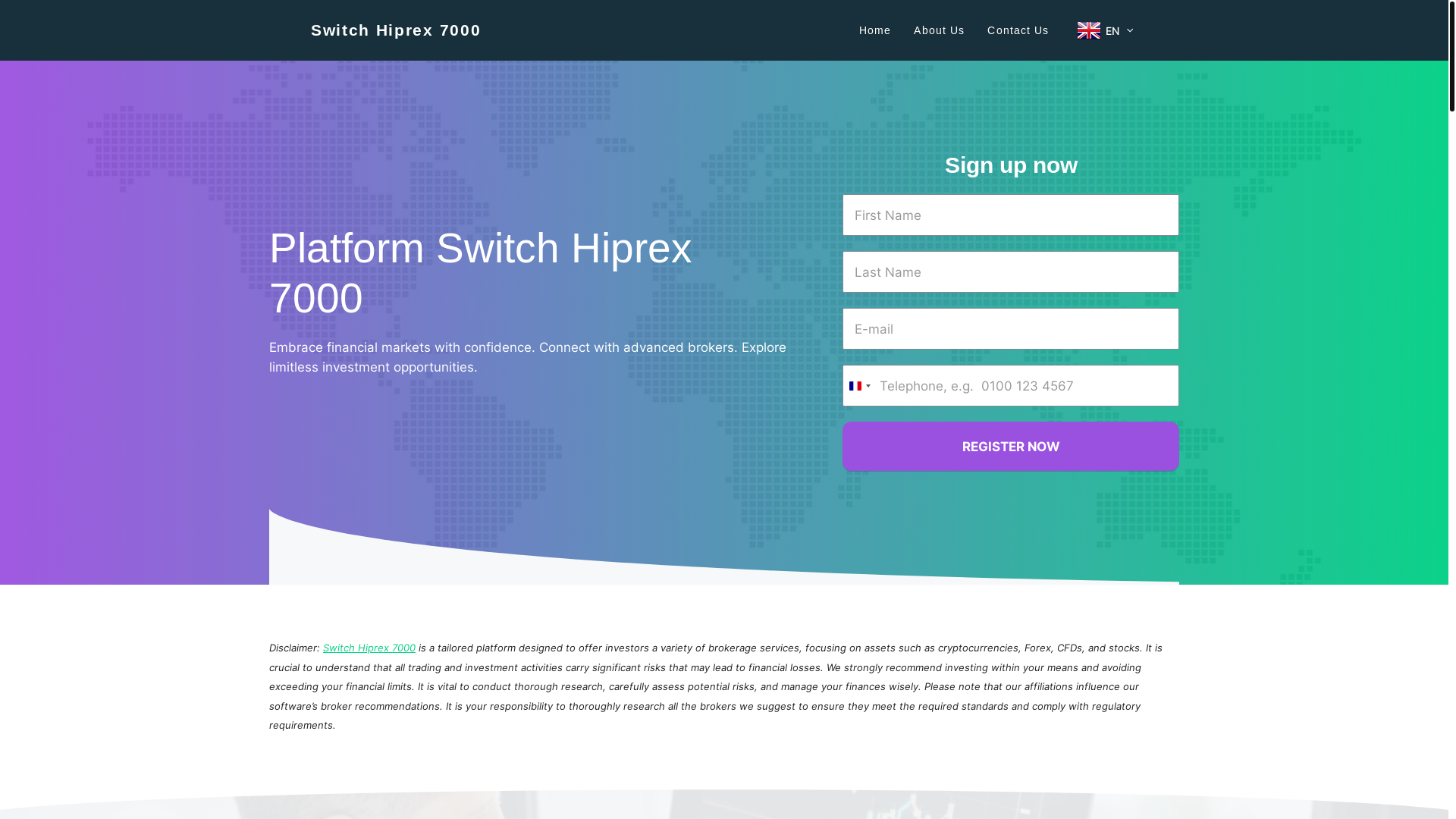Click the "Platform Switch Hiprex 7000" headline
Image resolution: width=1456 pixels, height=819 pixels.
click(480, 273)
